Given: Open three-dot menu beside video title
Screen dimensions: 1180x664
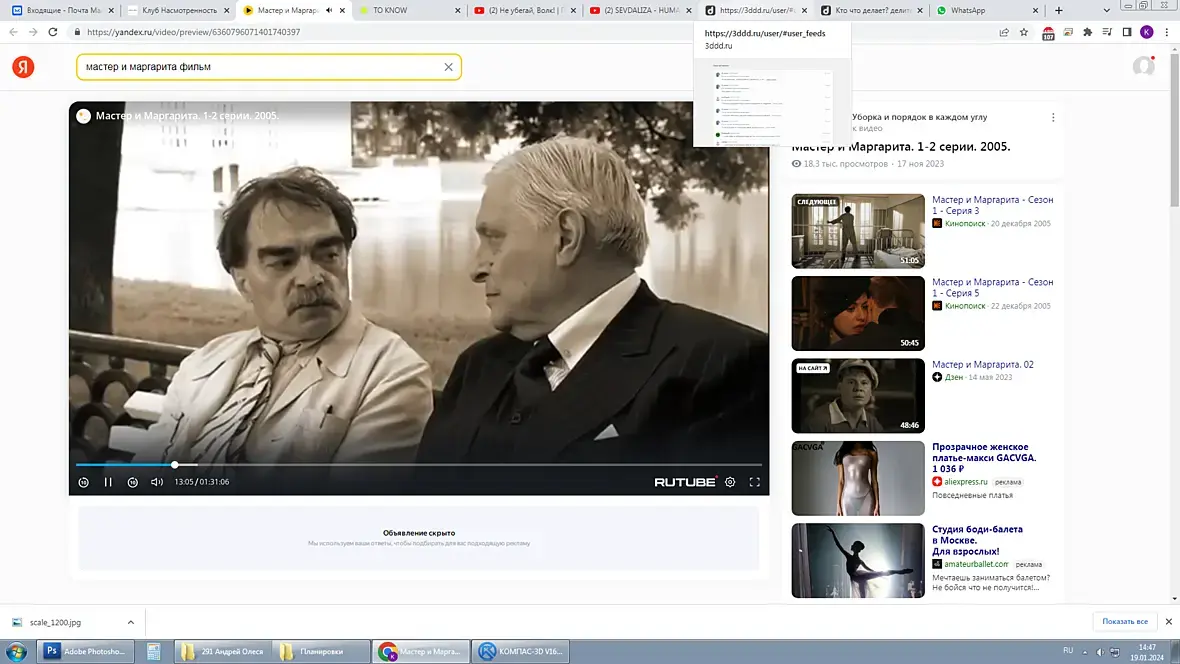Looking at the screenshot, I should (1053, 117).
